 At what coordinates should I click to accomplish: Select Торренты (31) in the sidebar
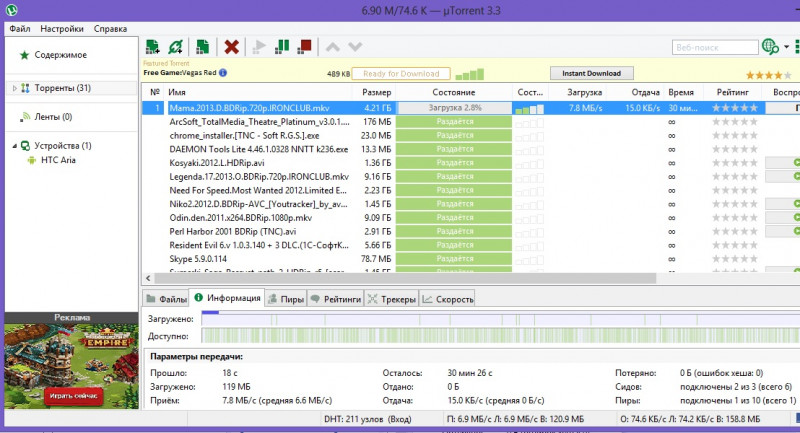(63, 88)
